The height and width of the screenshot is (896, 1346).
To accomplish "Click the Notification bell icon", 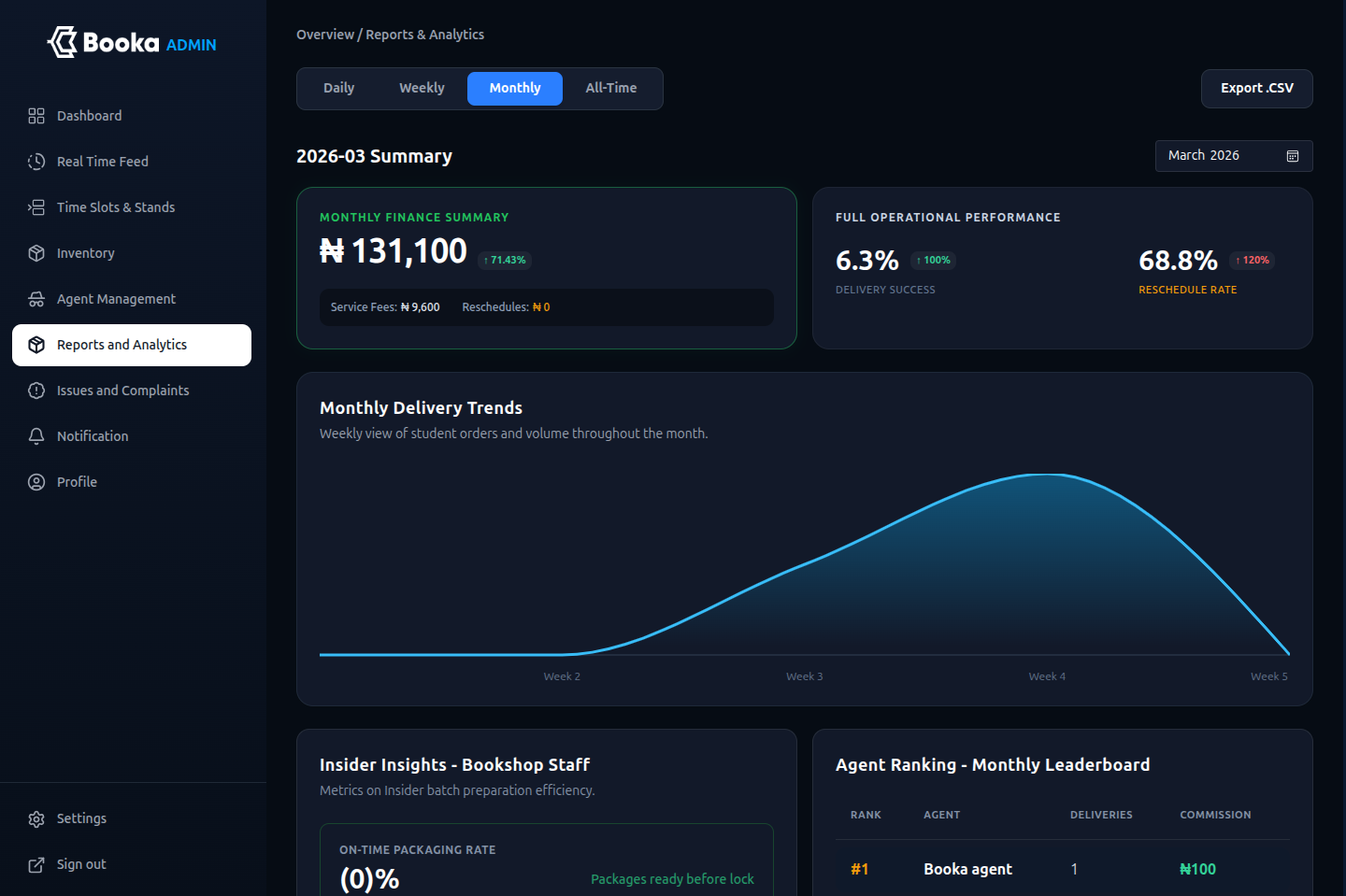I will point(36,436).
